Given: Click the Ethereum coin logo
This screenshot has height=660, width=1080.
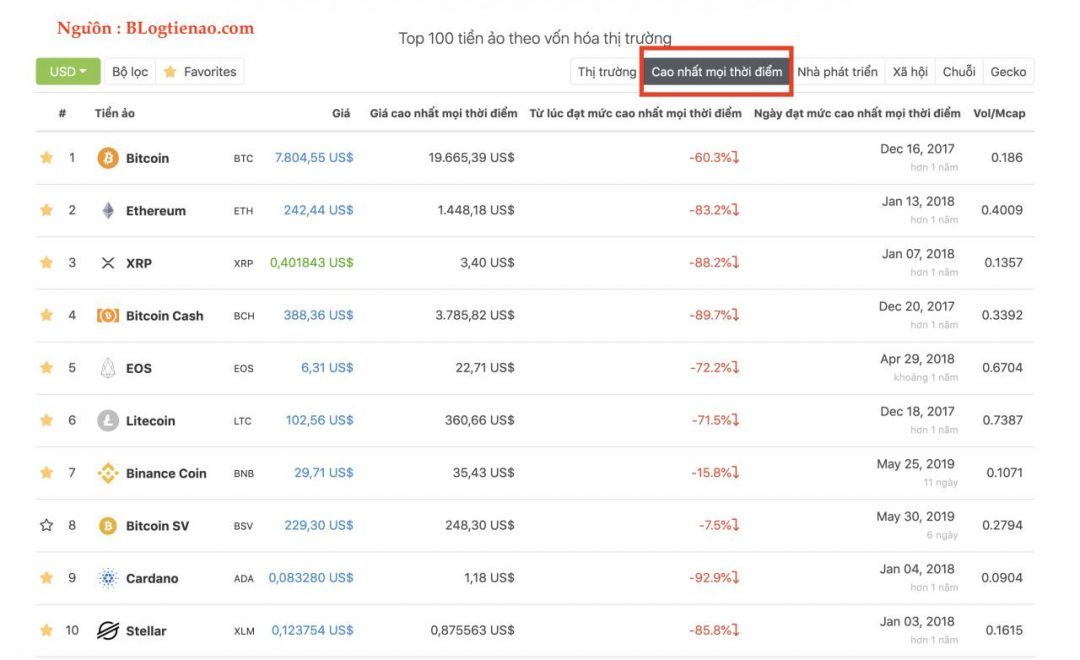Looking at the screenshot, I should (107, 210).
